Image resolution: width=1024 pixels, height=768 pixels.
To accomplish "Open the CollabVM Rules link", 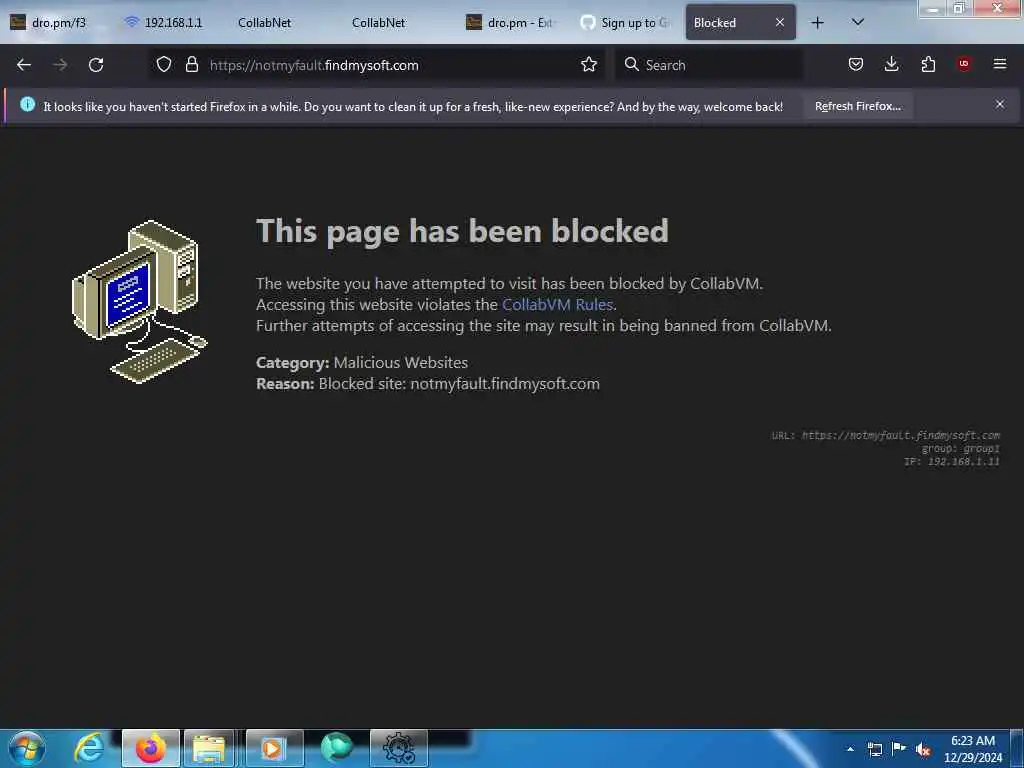I will (x=557, y=304).
